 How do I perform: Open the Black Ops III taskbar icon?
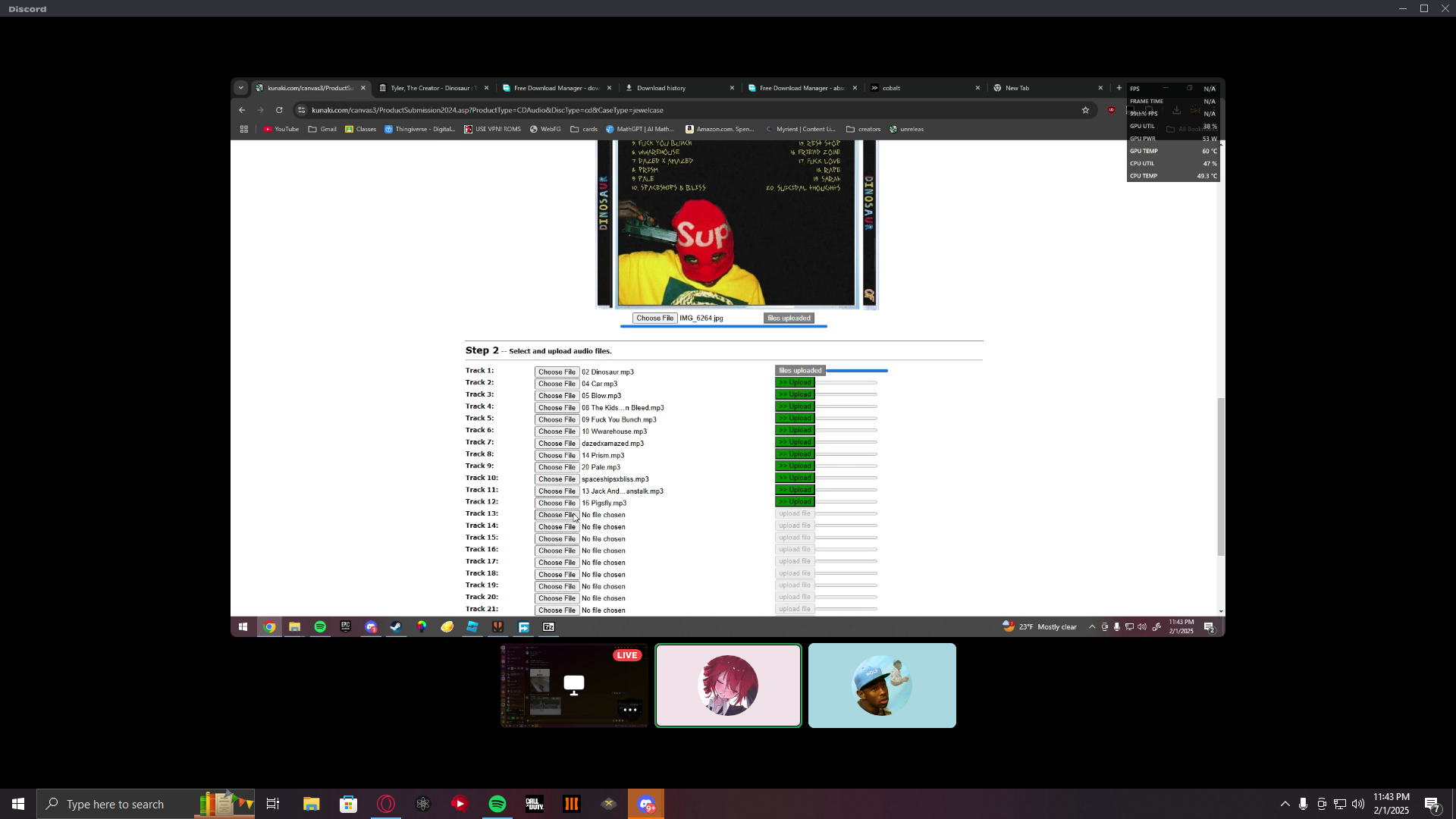point(572,804)
